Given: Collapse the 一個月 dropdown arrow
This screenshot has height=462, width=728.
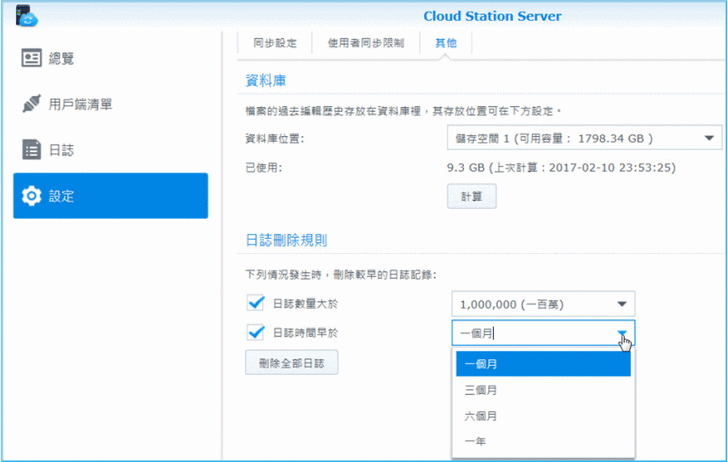Looking at the screenshot, I should point(621,334).
